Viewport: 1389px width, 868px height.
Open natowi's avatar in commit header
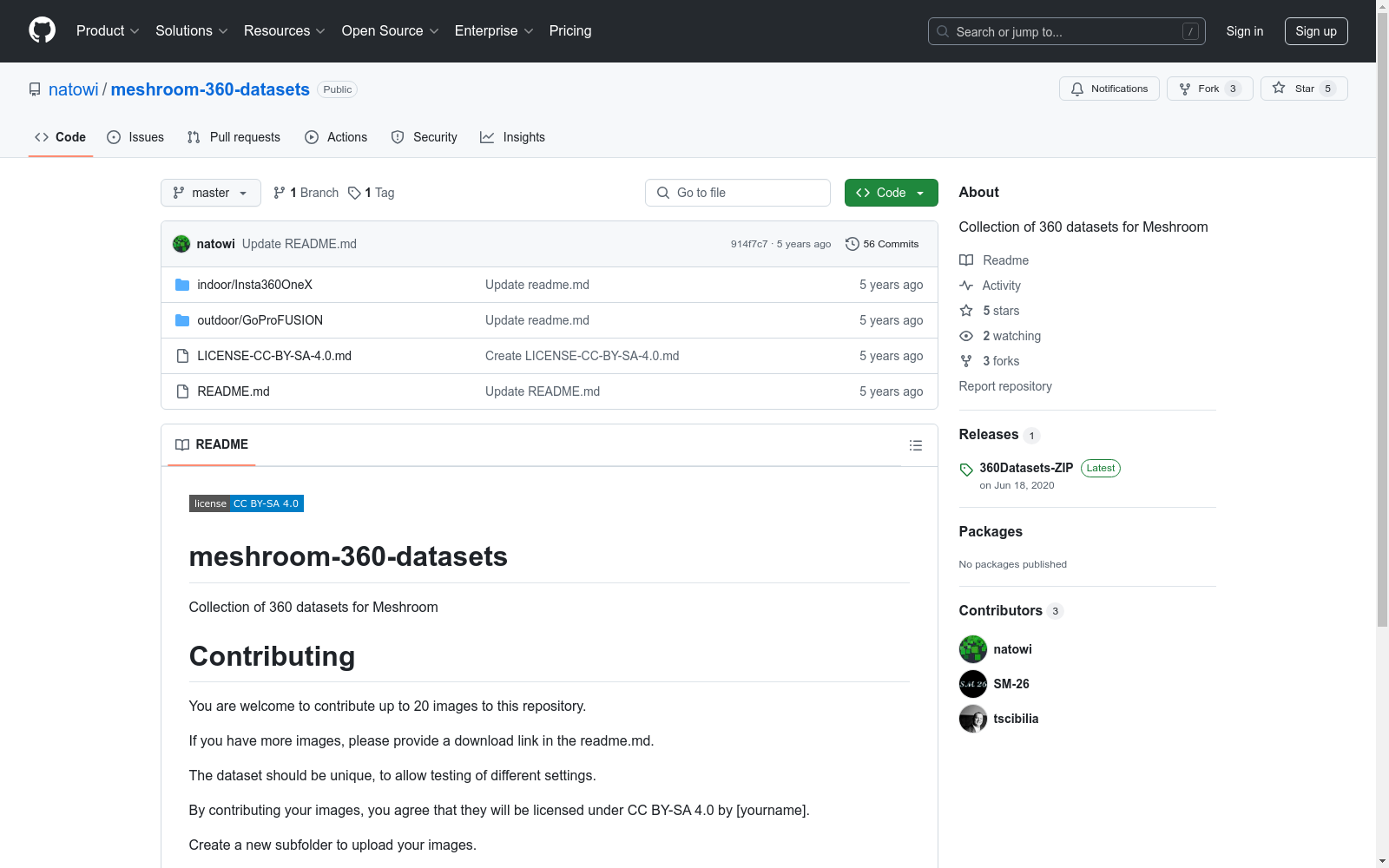[181, 244]
